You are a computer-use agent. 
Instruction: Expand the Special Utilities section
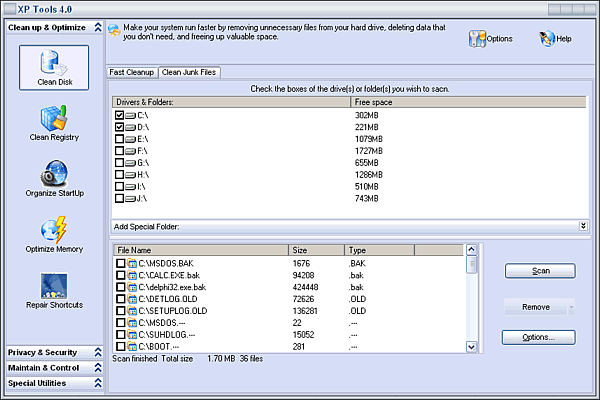click(x=98, y=383)
